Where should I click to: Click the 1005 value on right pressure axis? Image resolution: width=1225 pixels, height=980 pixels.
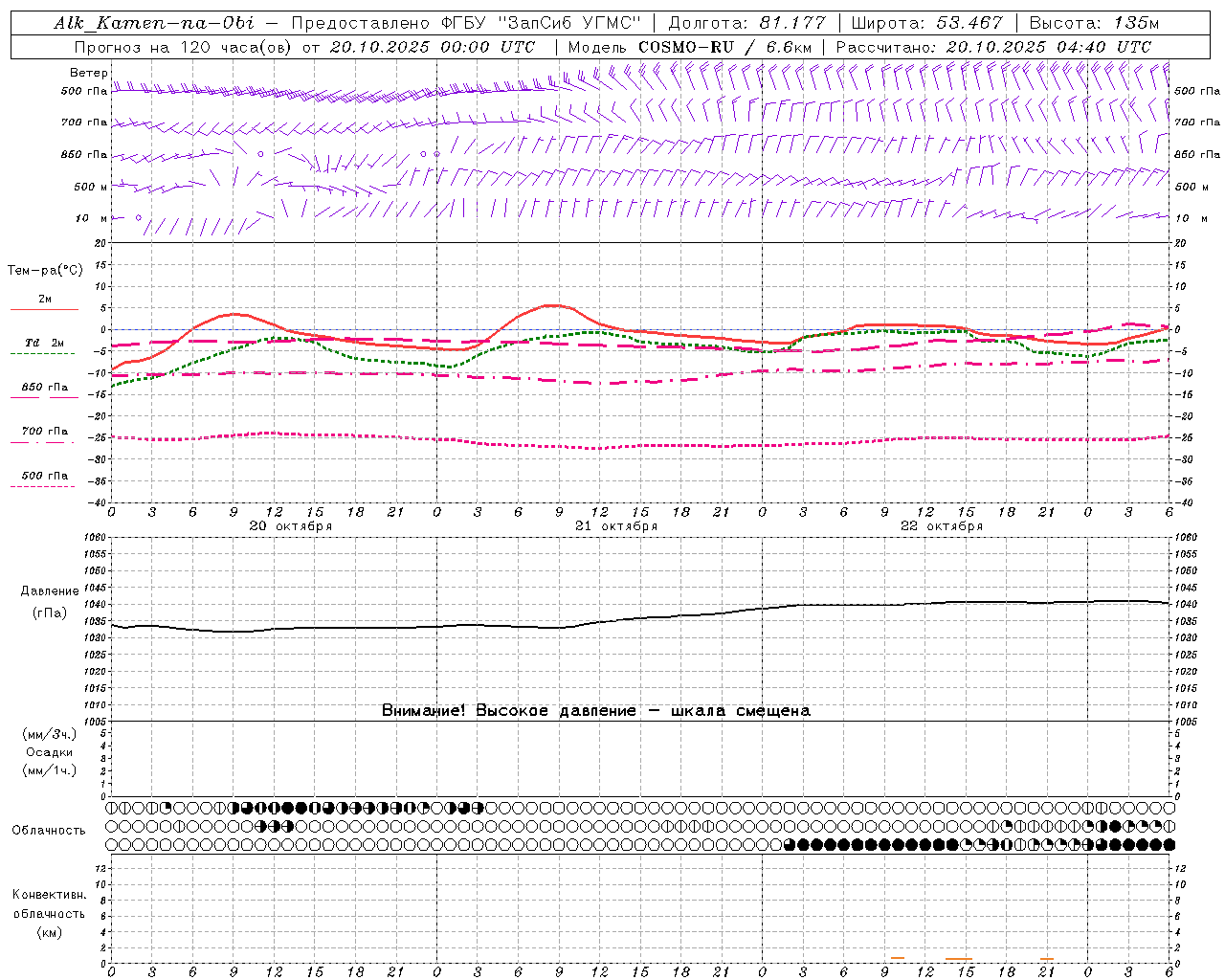click(1186, 721)
